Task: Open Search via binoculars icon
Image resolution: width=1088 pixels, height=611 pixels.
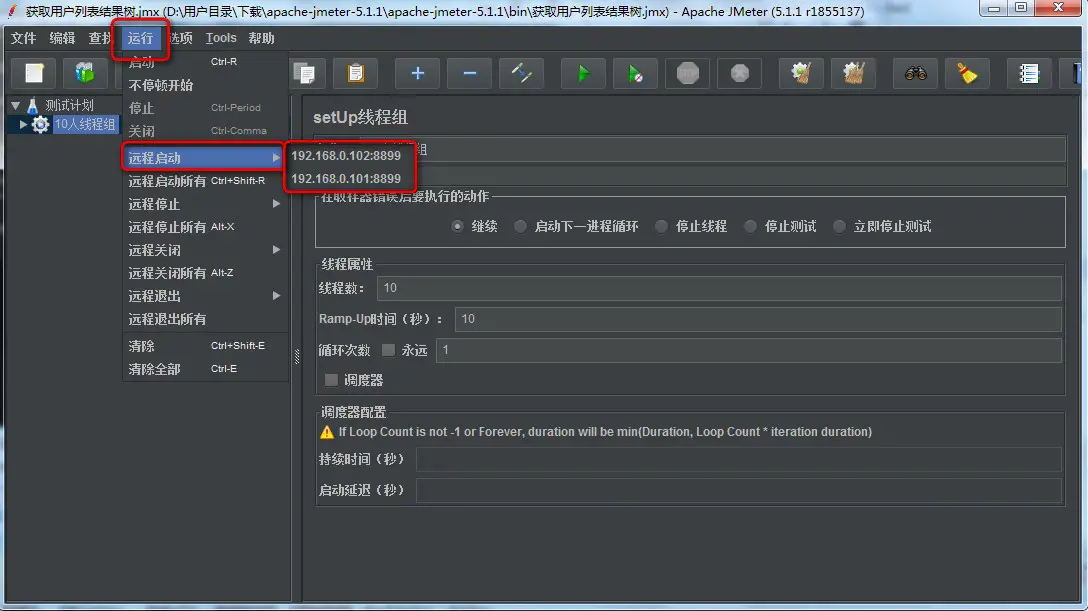Action: (x=915, y=73)
